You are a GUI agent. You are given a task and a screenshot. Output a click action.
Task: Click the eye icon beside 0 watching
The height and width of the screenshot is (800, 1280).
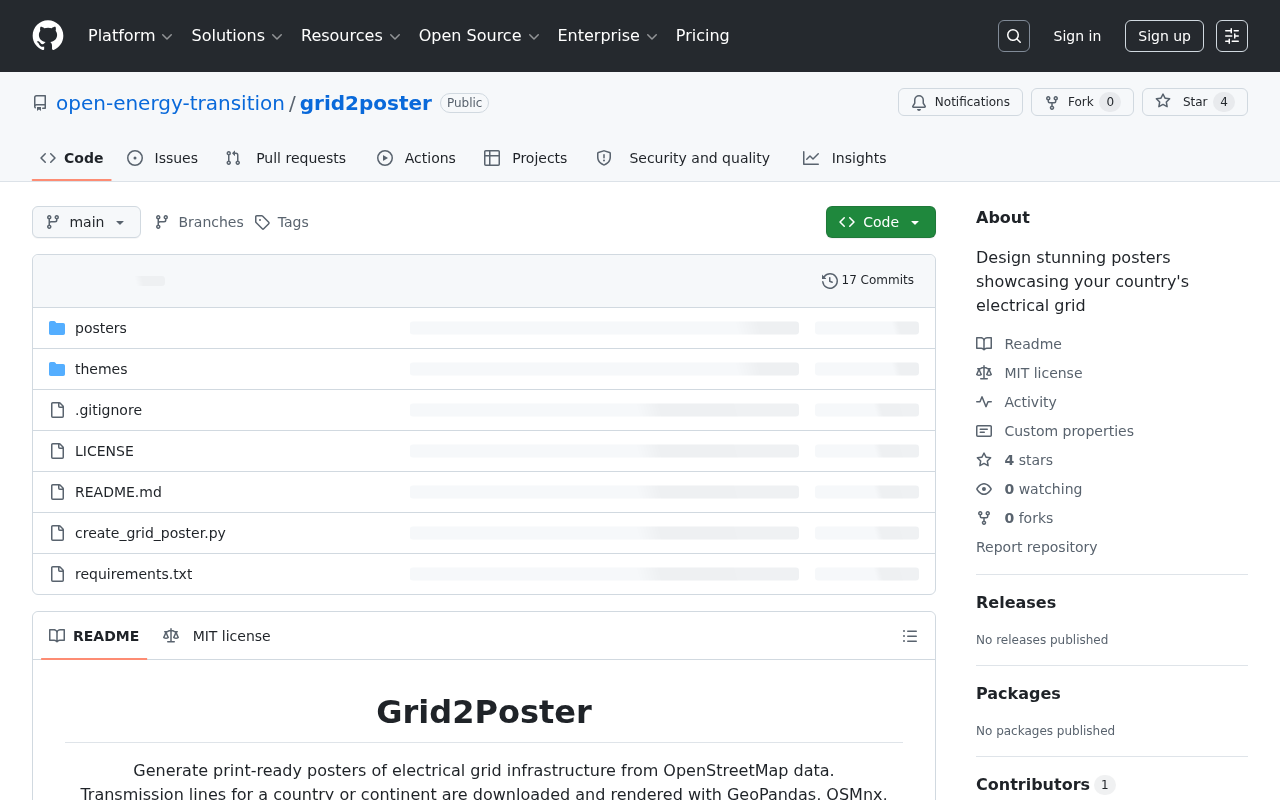[984, 489]
